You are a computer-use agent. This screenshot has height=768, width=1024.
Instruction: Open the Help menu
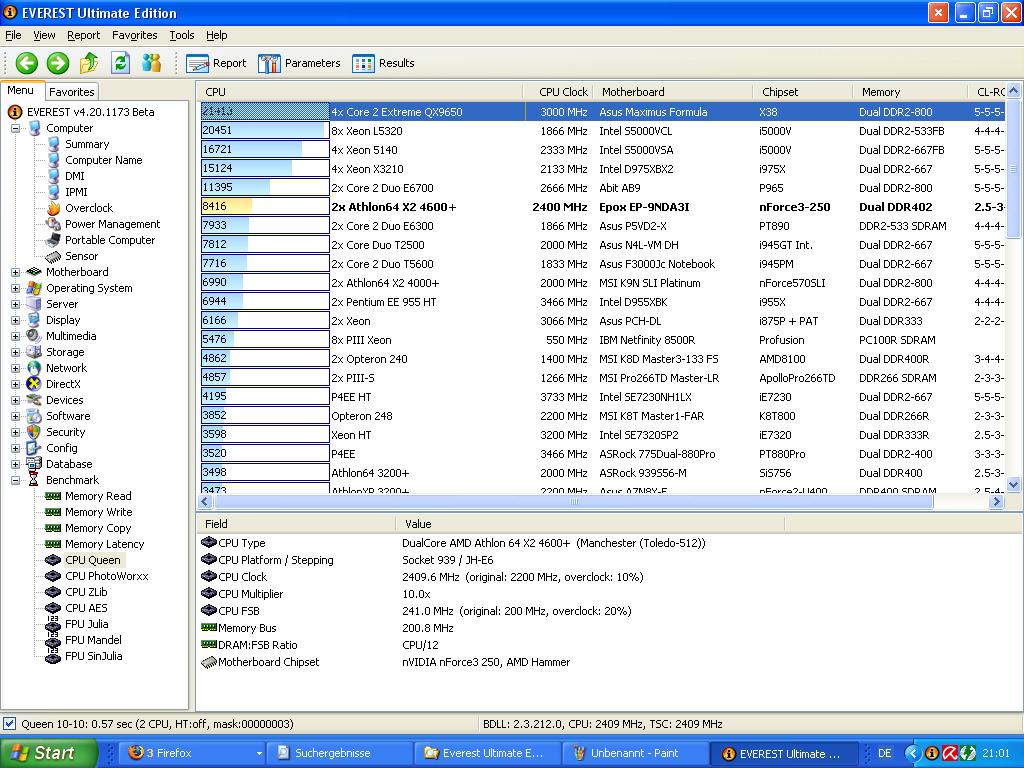[x=217, y=35]
